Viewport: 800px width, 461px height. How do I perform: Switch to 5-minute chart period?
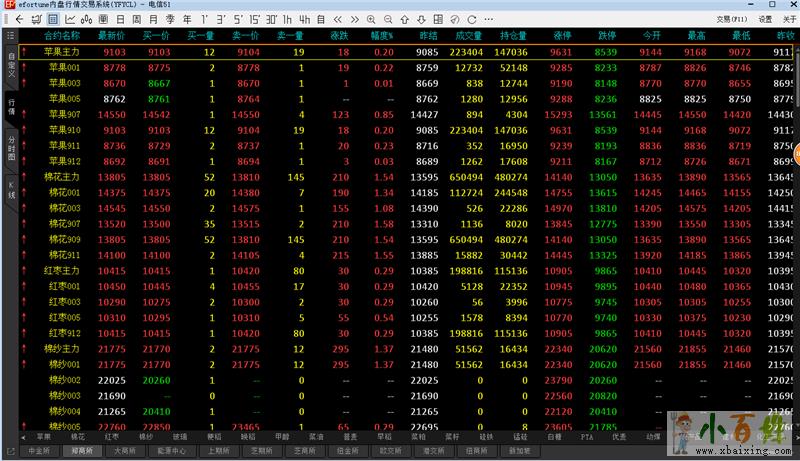(238, 19)
